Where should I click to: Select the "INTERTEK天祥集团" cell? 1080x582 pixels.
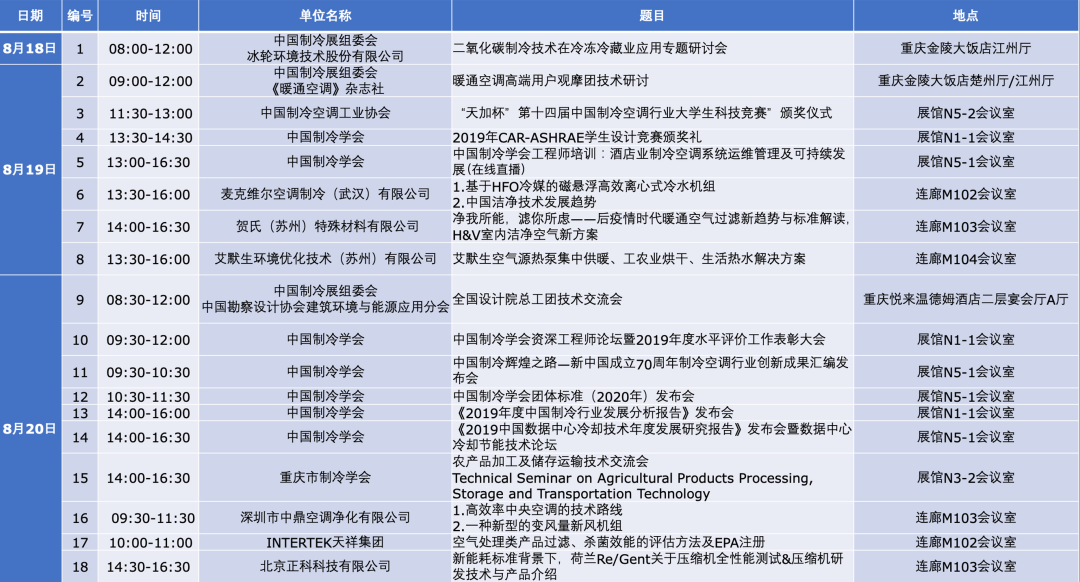click(x=325, y=543)
